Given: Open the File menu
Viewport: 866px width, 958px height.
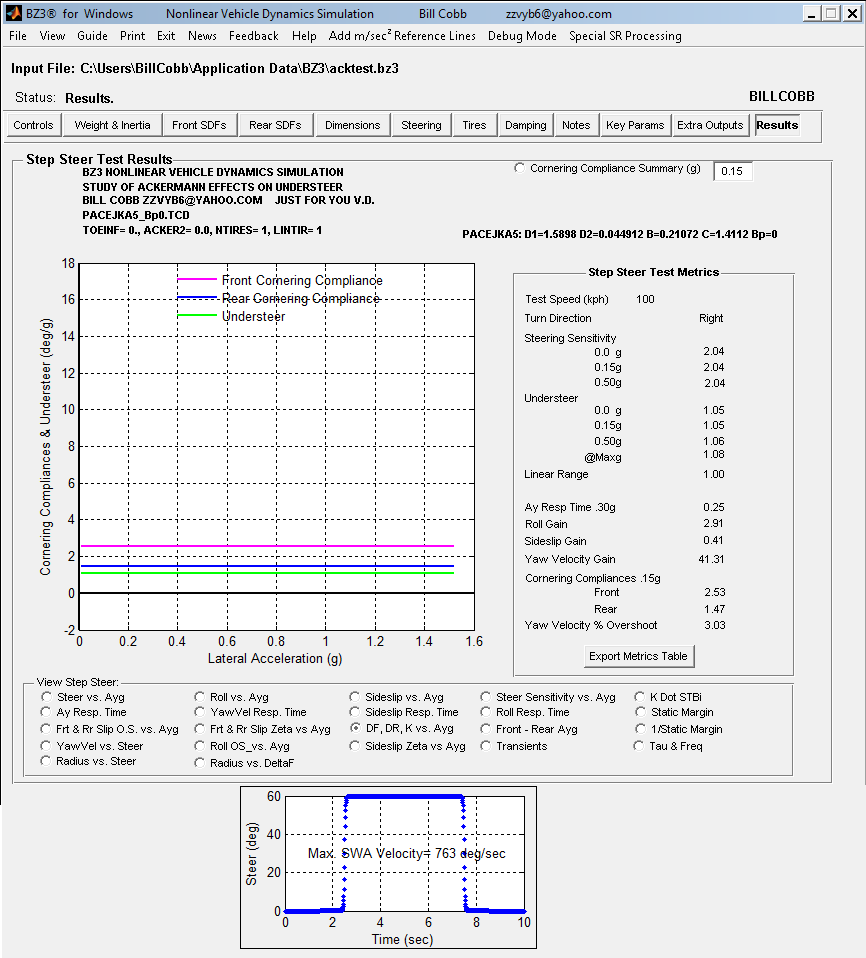Looking at the screenshot, I should tap(18, 36).
